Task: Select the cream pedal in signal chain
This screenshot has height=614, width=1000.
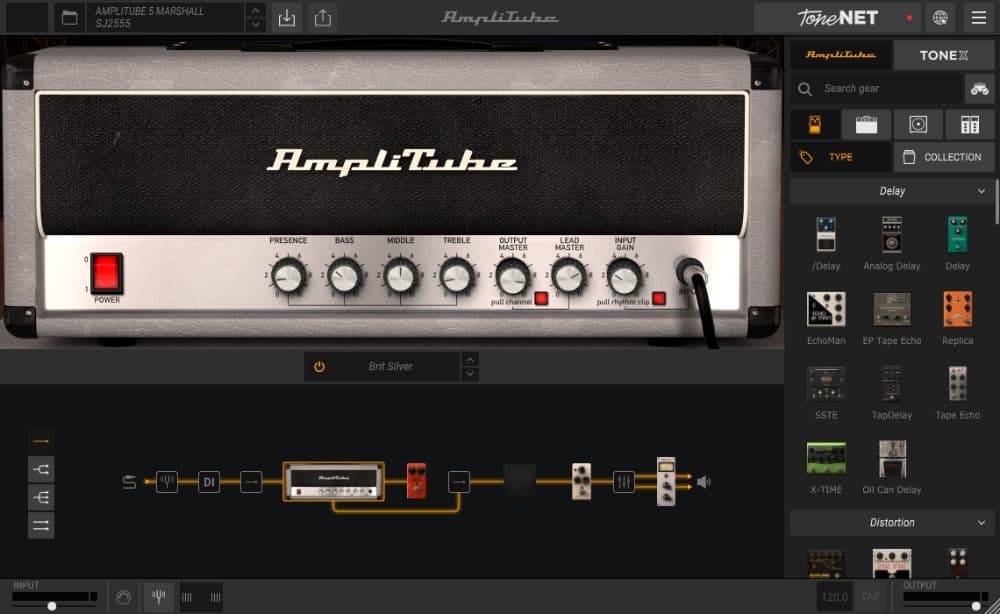Action: click(581, 481)
